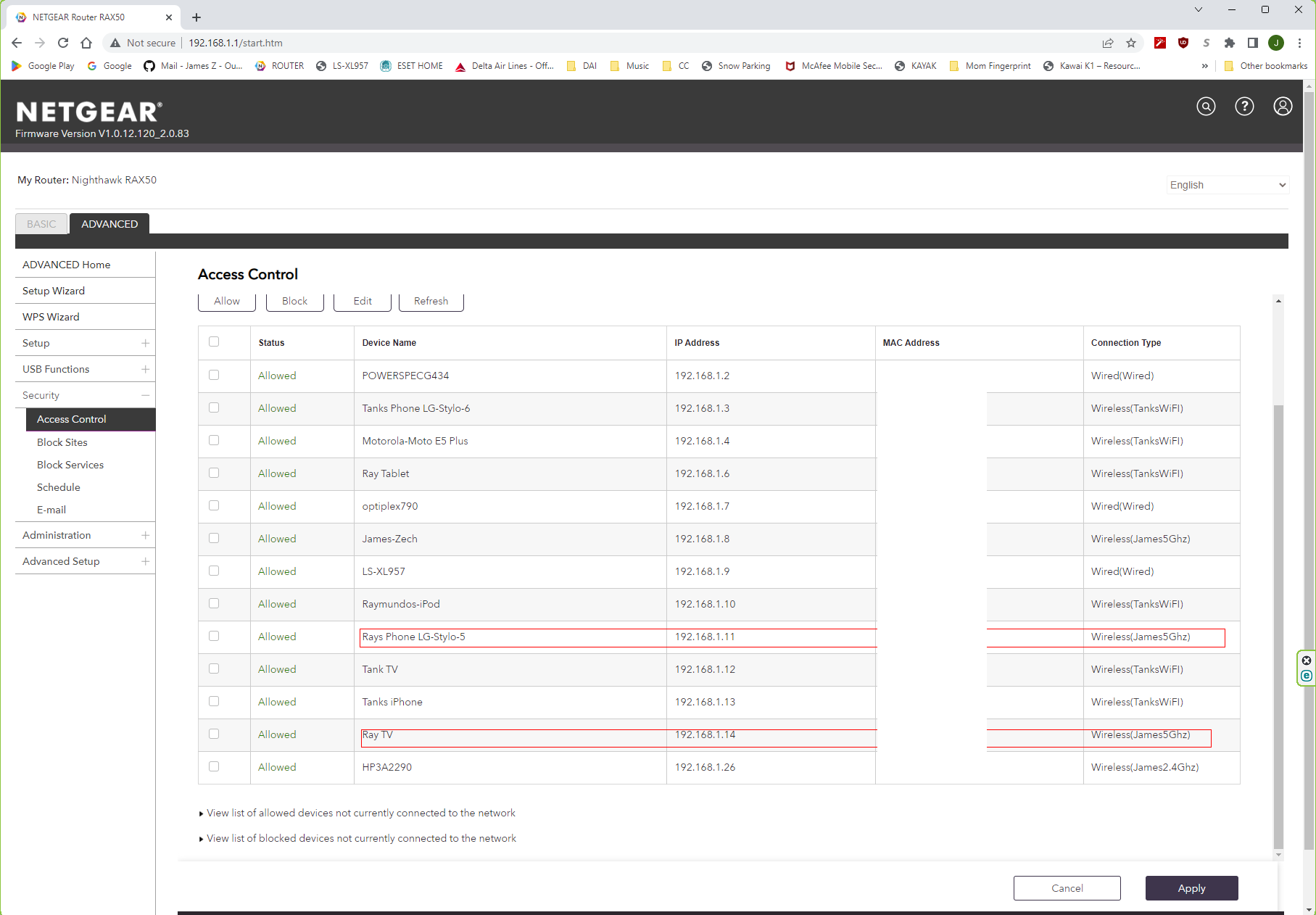Click the Cancel button
This screenshot has width=1316, height=915.
pyautogui.click(x=1067, y=888)
